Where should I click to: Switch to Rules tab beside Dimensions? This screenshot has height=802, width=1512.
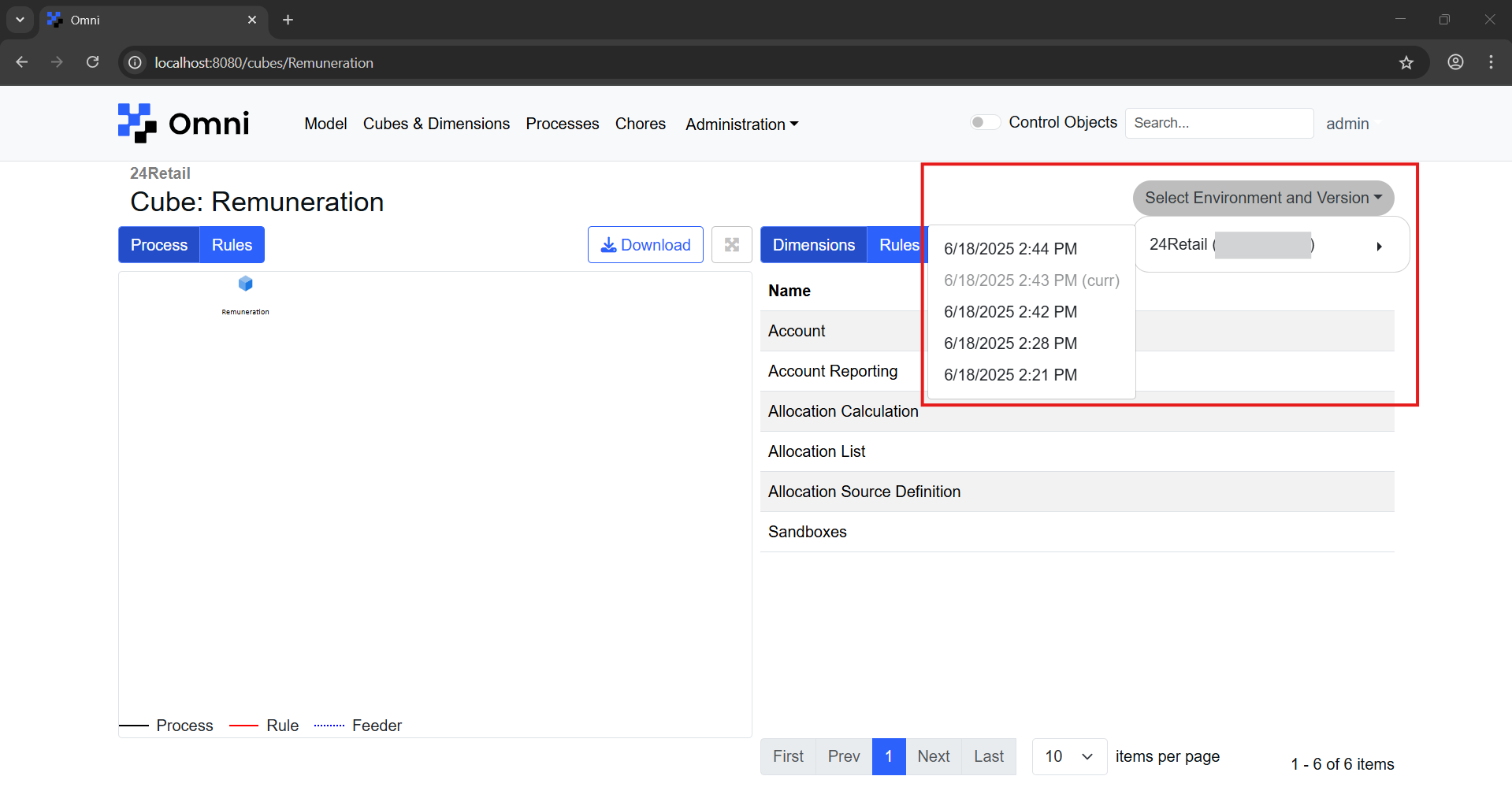(898, 245)
